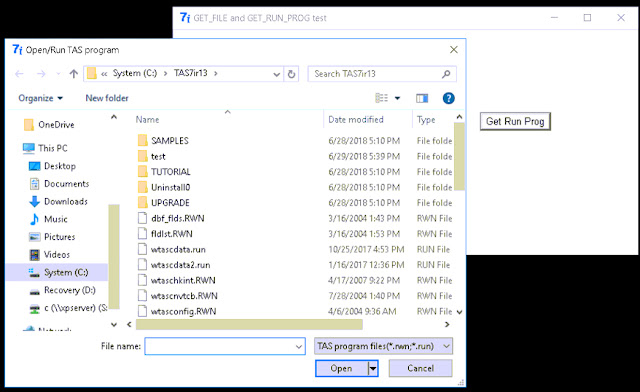Click the Cancel button
640x392 pixels.
point(420,368)
